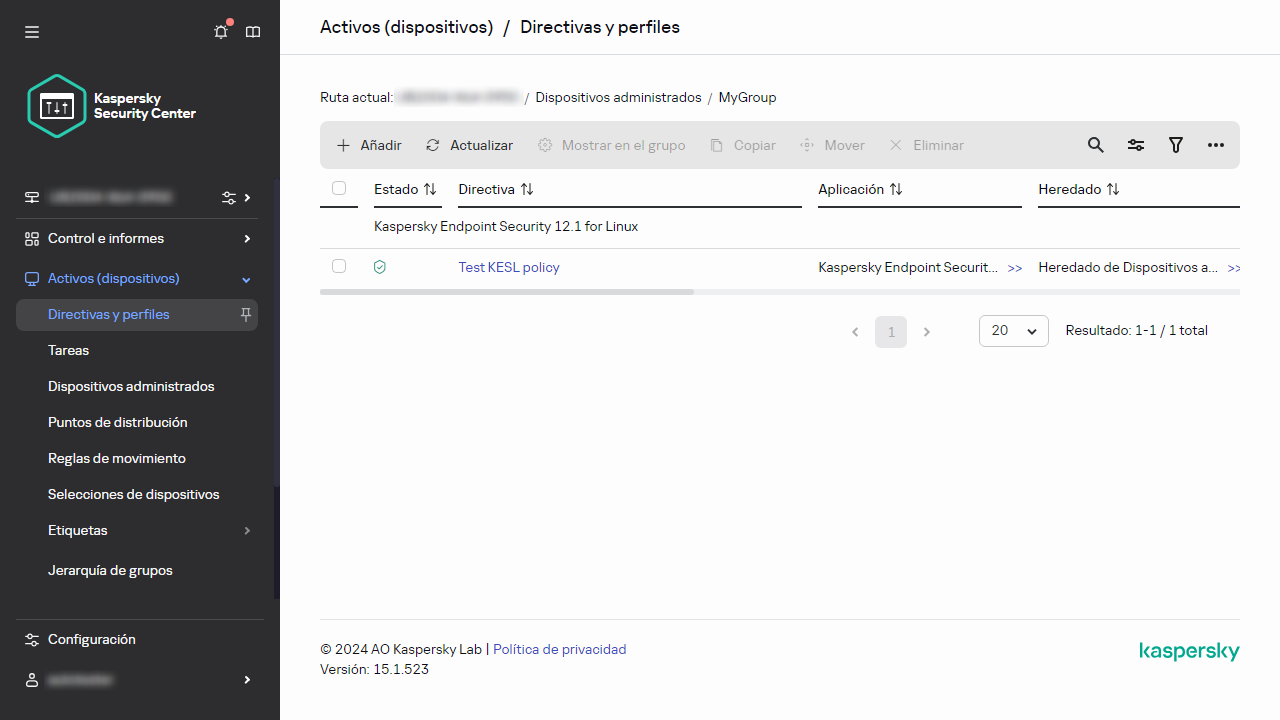Sort by Directiva column arrows

click(x=527, y=189)
